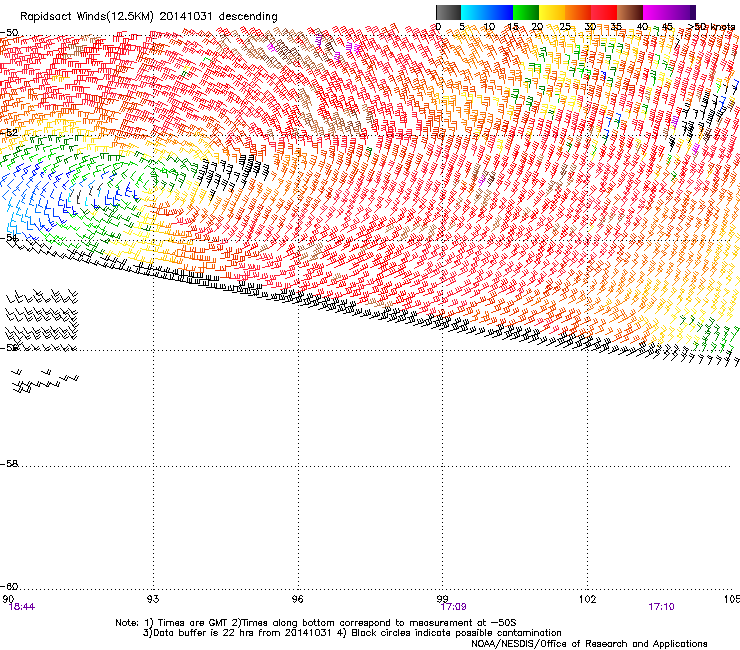The height and width of the screenshot is (650, 740).
Task: Click the 102 longitude axis label
Action: point(587,599)
